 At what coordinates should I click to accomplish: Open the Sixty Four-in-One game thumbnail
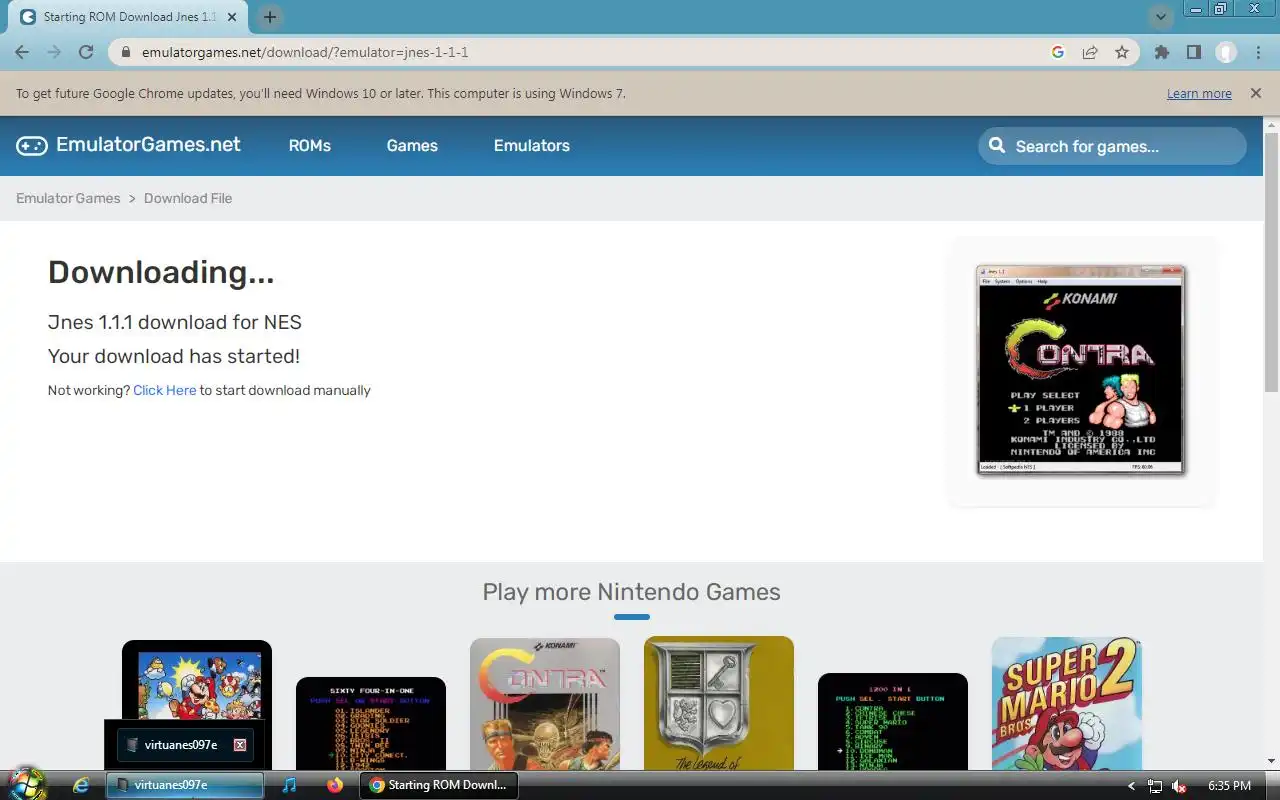(x=371, y=723)
